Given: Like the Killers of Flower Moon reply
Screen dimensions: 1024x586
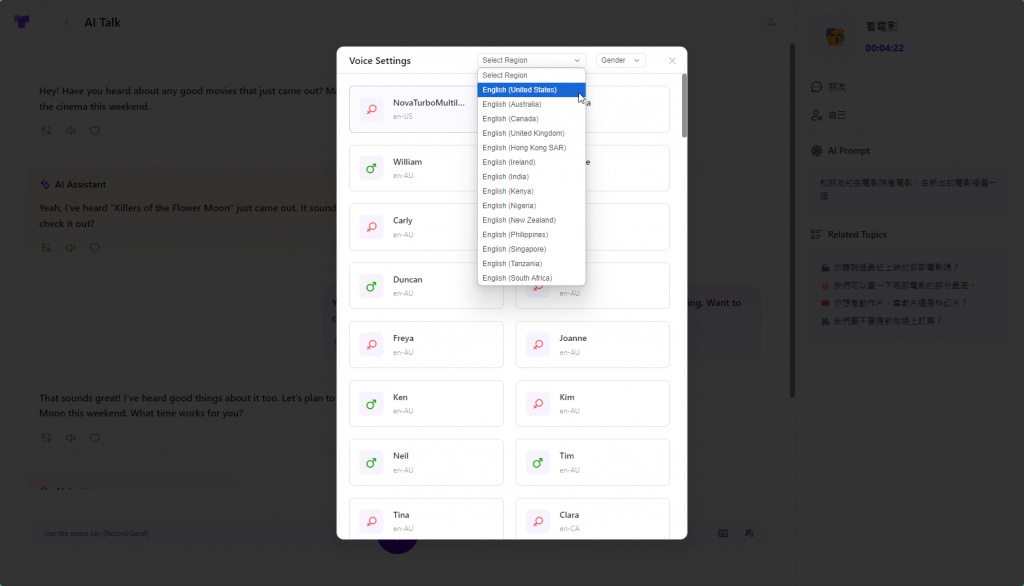Looking at the screenshot, I should 95,248.
